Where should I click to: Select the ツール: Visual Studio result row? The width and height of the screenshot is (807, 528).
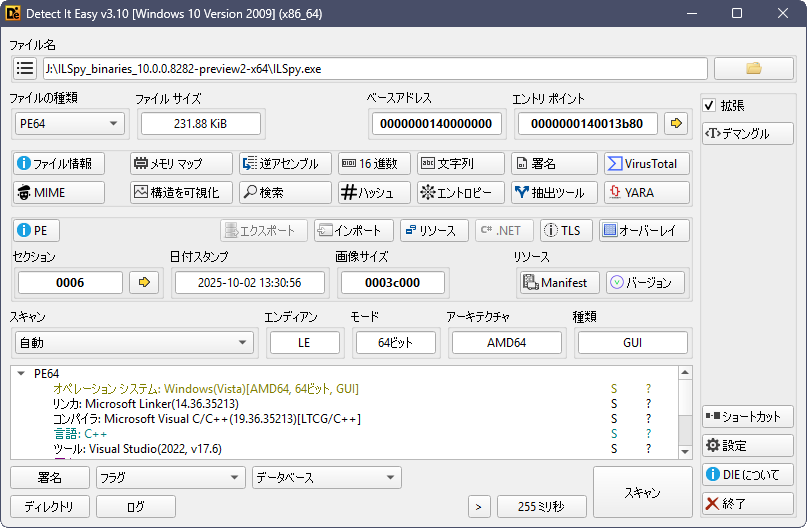click(345, 449)
